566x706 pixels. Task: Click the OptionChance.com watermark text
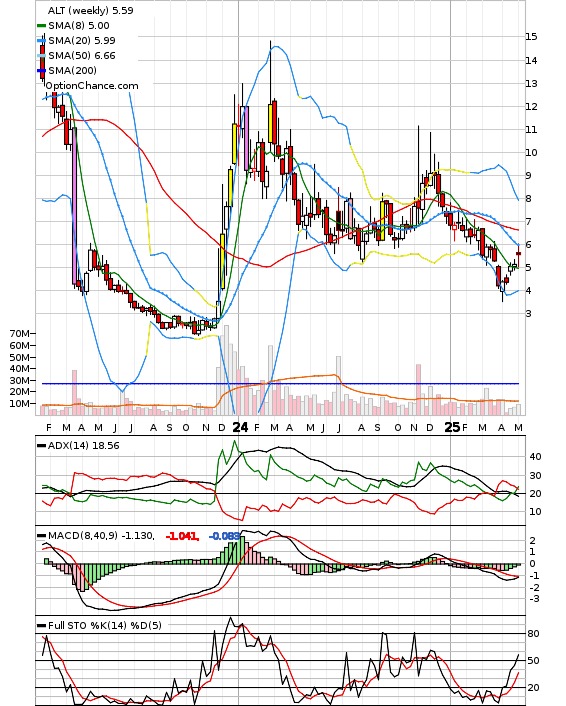tap(92, 86)
